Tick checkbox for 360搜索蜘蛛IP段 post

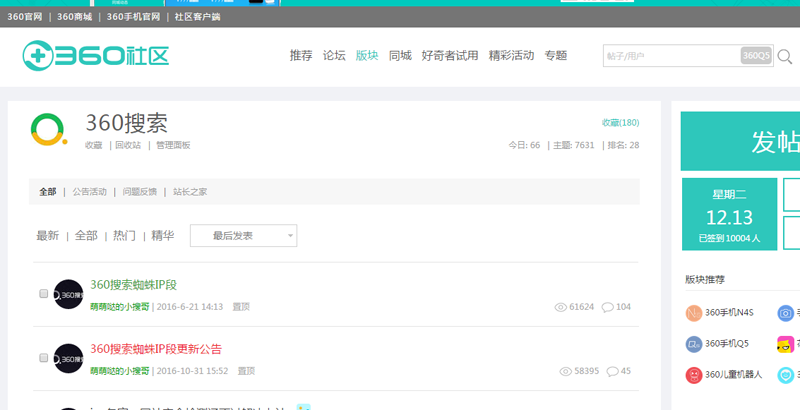pos(44,294)
